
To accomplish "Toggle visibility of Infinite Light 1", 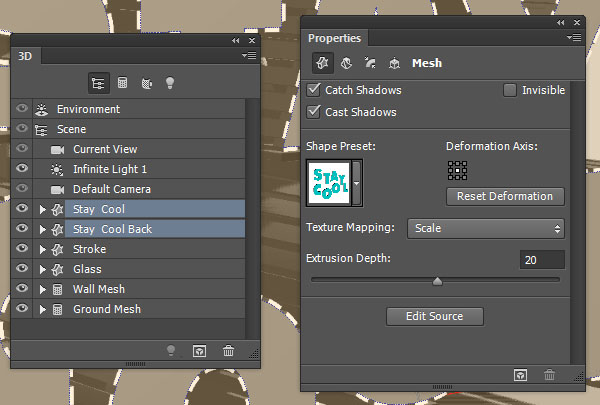I will (22, 168).
